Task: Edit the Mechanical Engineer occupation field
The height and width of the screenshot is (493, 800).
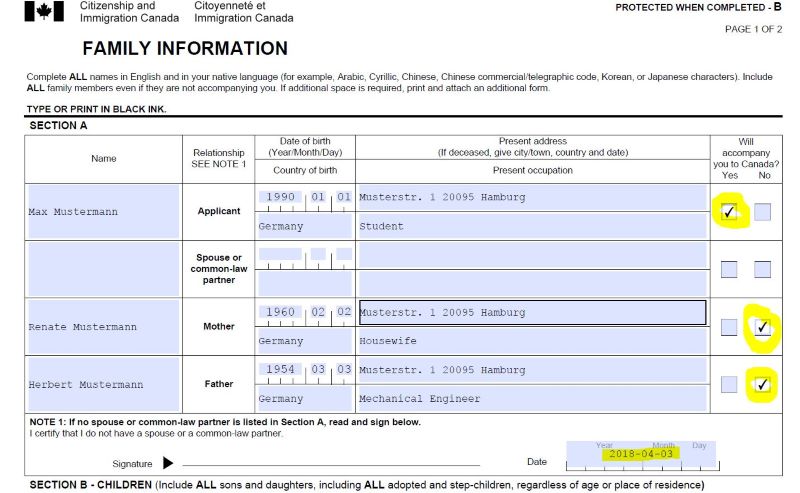Action: (x=533, y=399)
